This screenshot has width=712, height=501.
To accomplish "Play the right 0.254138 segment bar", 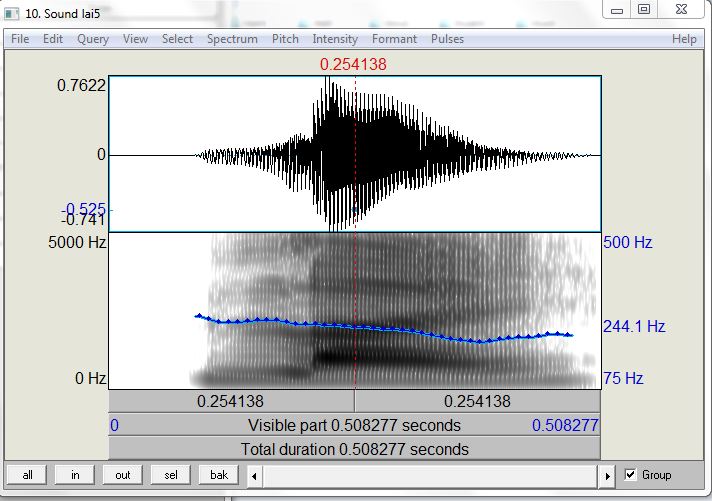I will click(478, 402).
